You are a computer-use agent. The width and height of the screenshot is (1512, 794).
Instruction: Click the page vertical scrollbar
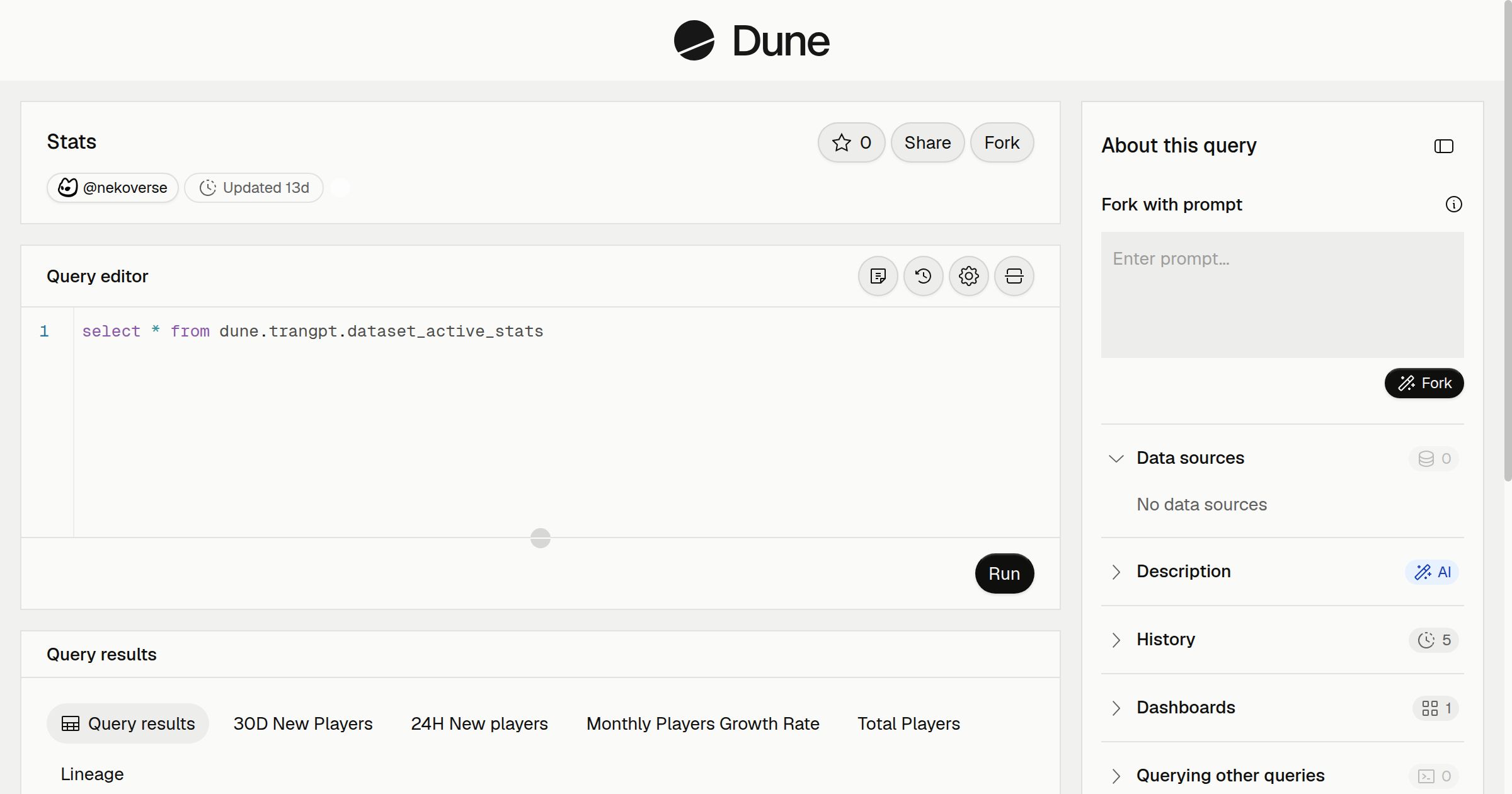[1508, 239]
